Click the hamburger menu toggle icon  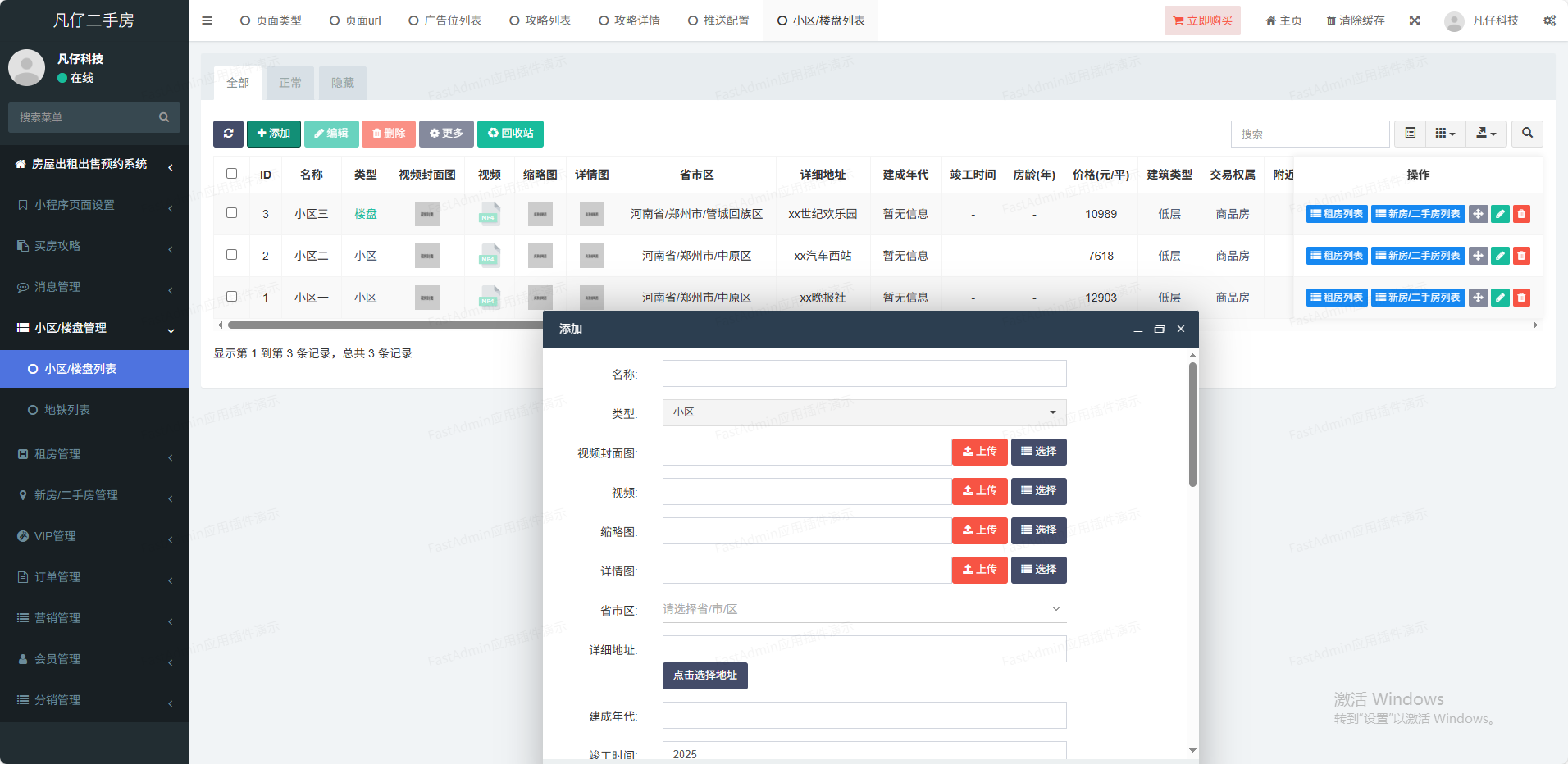(x=207, y=20)
